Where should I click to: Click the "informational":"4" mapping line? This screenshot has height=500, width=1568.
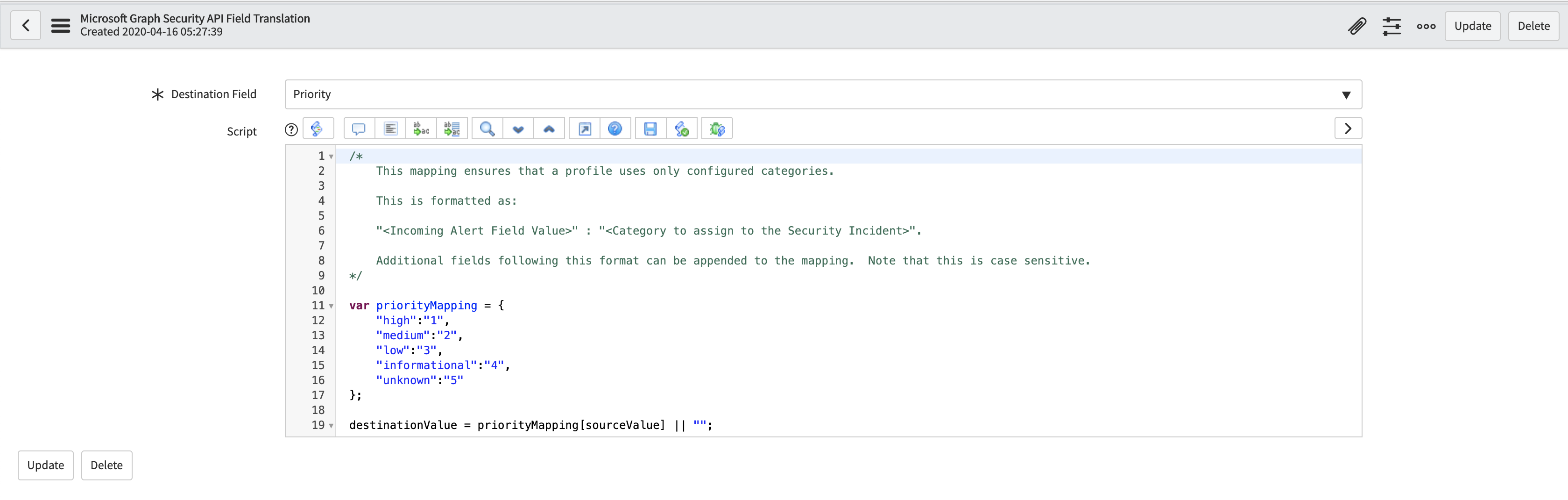point(443,365)
